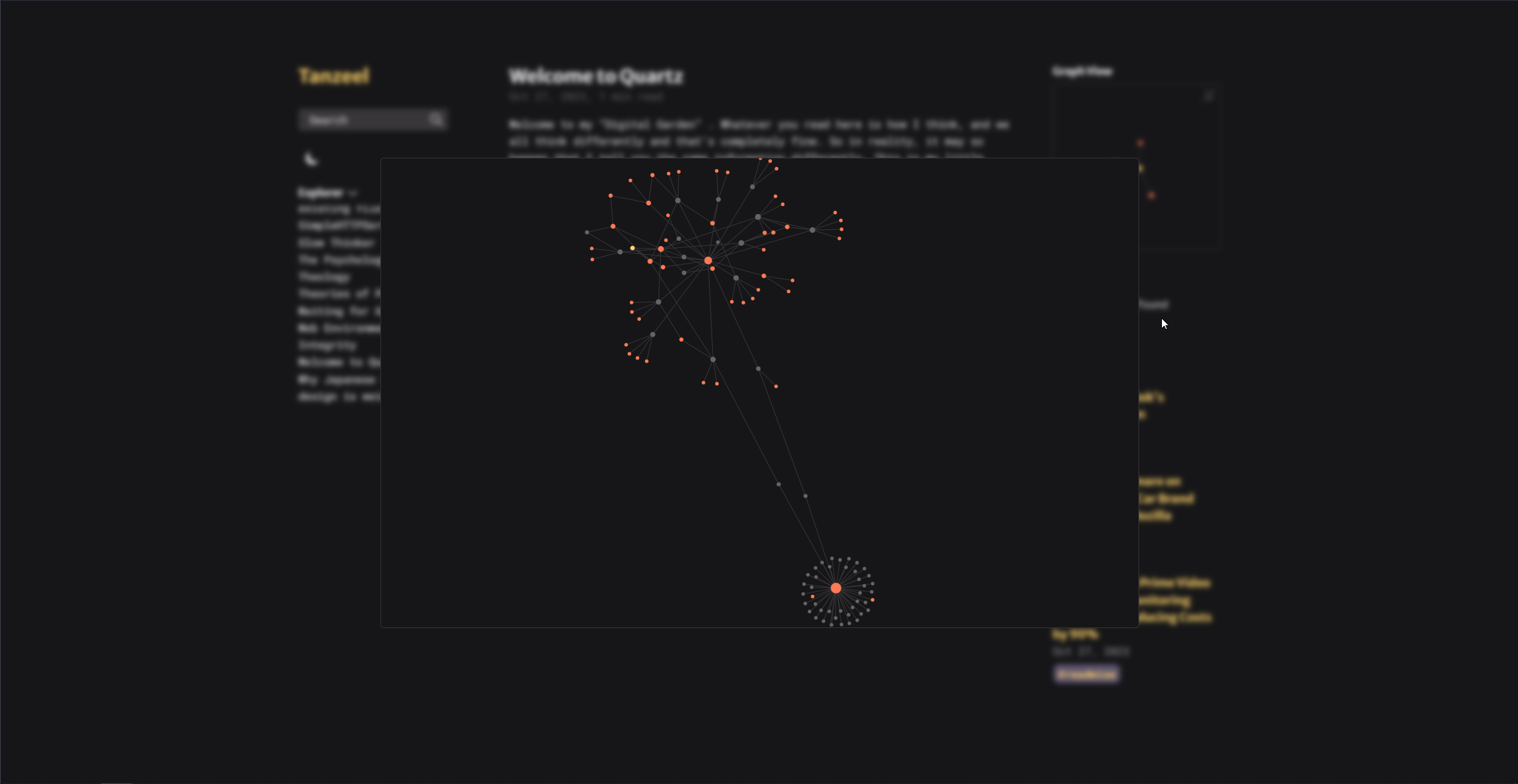Viewport: 1518px width, 784px height.
Task: Open the Slow Thinker entry in Explorer
Action: pos(337,243)
